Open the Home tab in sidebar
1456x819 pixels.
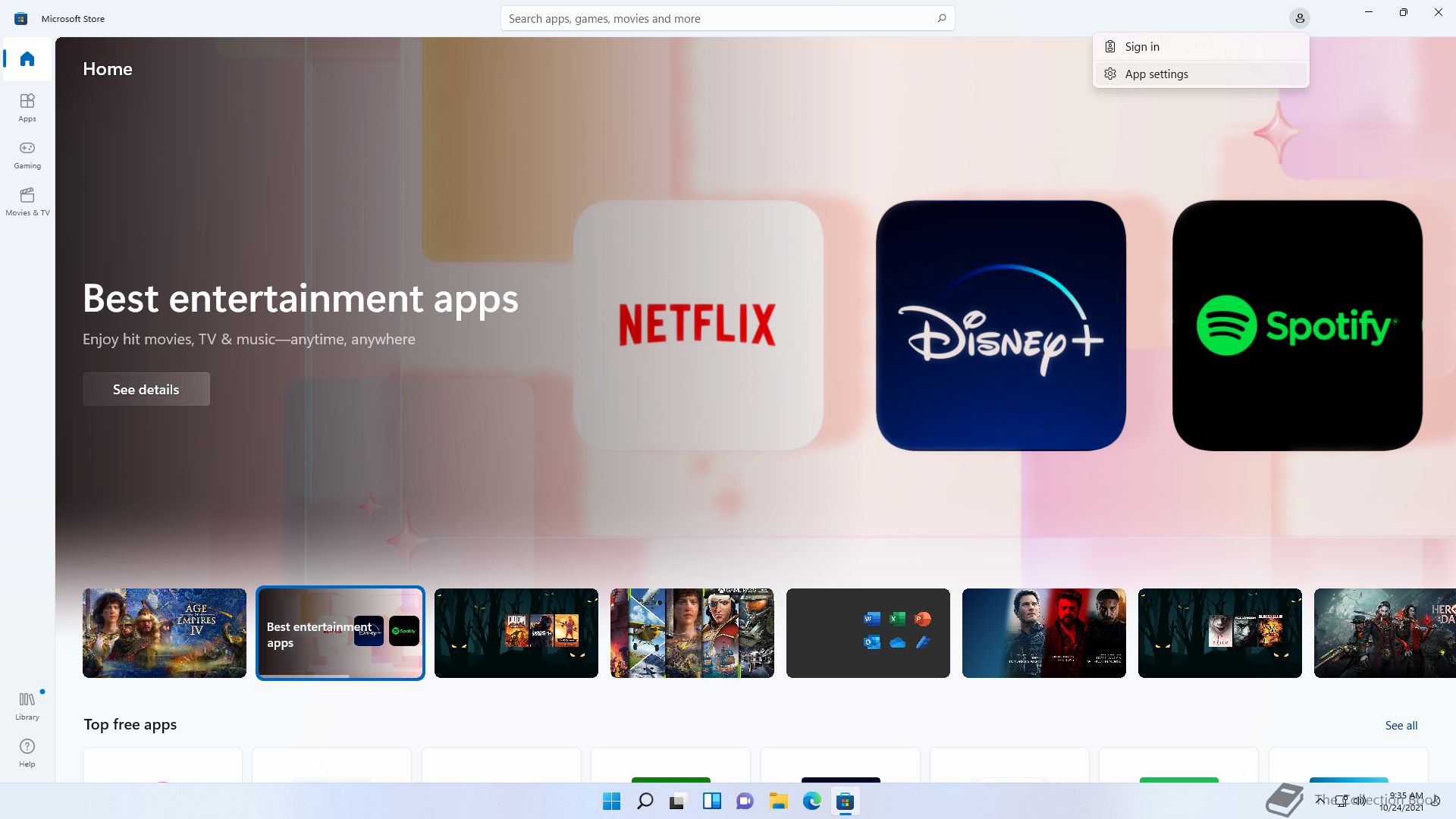coord(27,59)
